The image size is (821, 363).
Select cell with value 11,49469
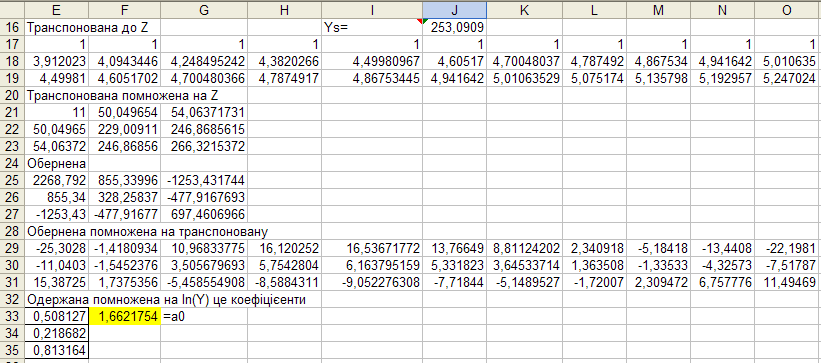(787, 283)
